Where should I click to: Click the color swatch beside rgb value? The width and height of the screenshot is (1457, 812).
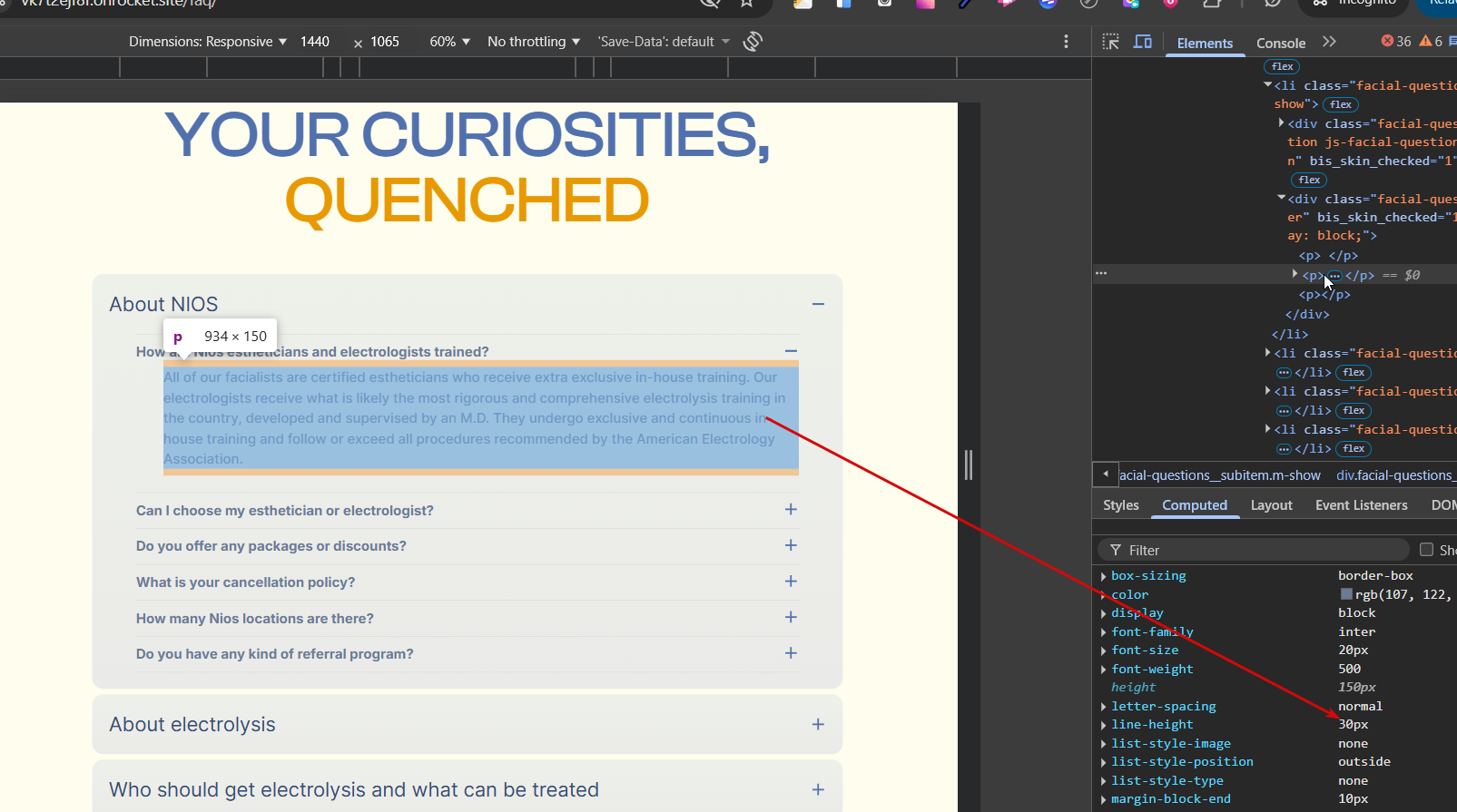1346,594
